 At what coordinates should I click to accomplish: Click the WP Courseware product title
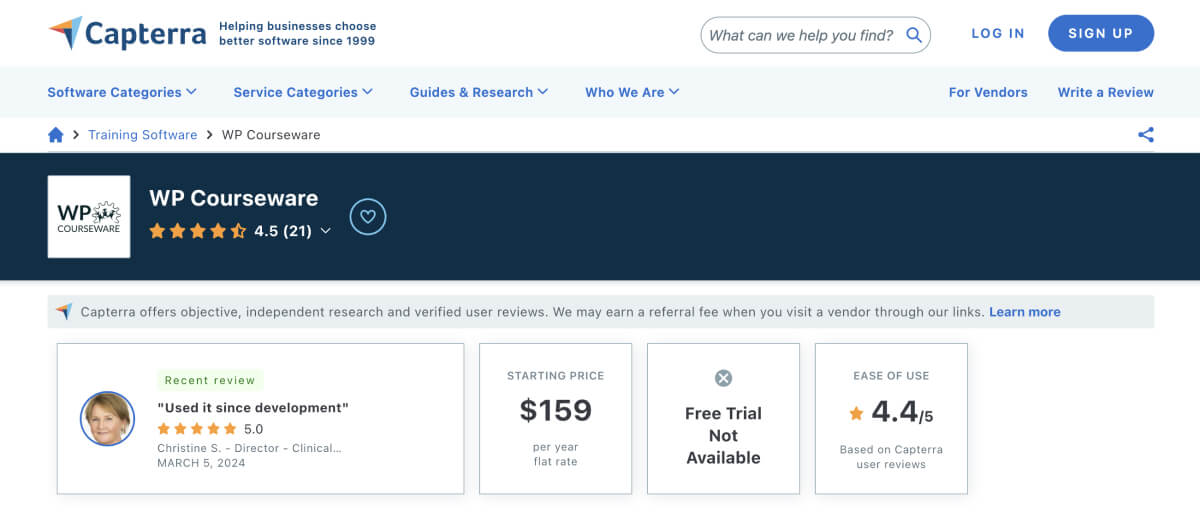click(234, 198)
